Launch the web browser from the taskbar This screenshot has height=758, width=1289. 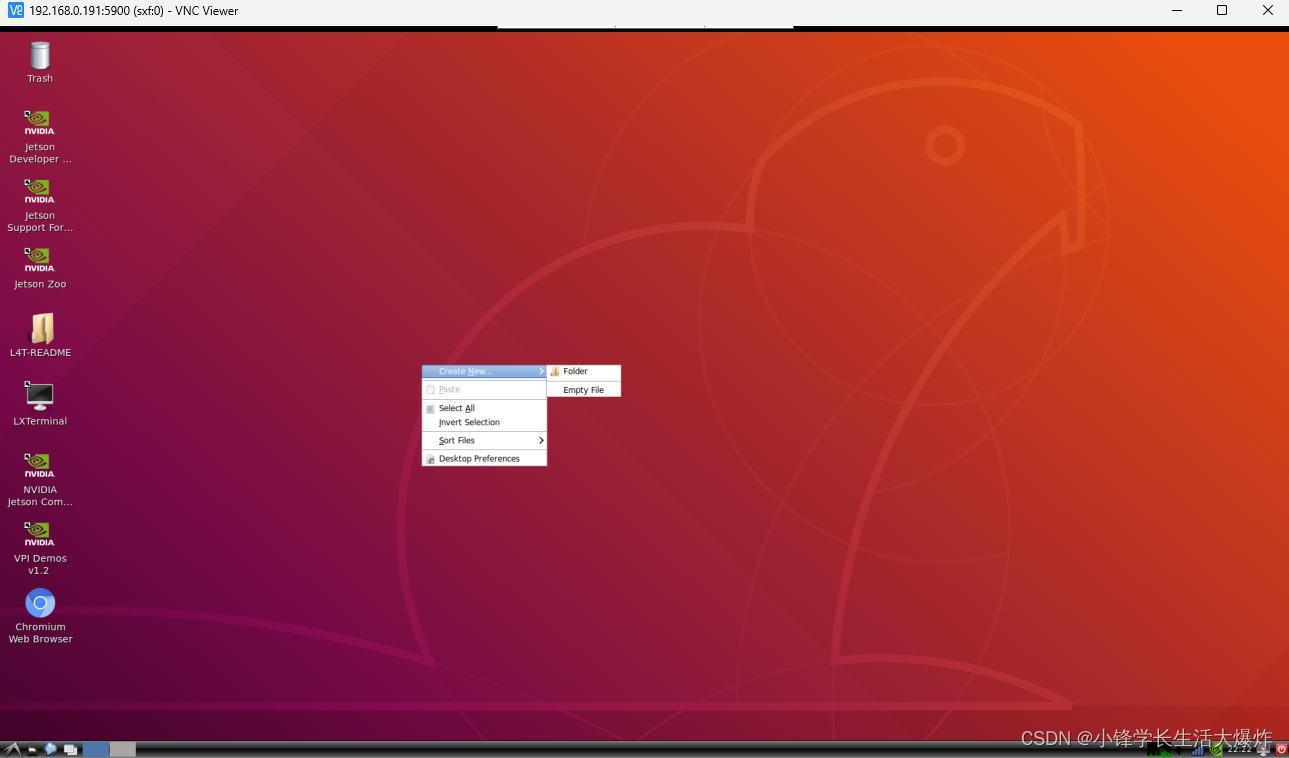pos(49,748)
